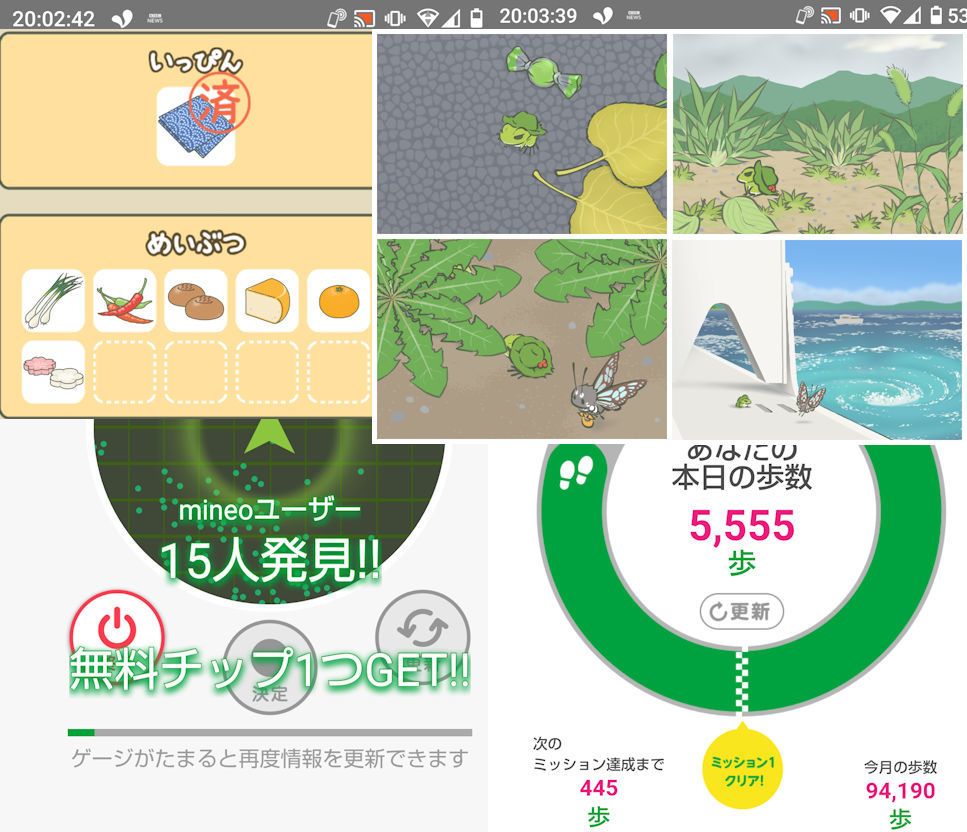The height and width of the screenshot is (832, 967).
Task: Tap the 5,555 step count
Action: tap(742, 526)
